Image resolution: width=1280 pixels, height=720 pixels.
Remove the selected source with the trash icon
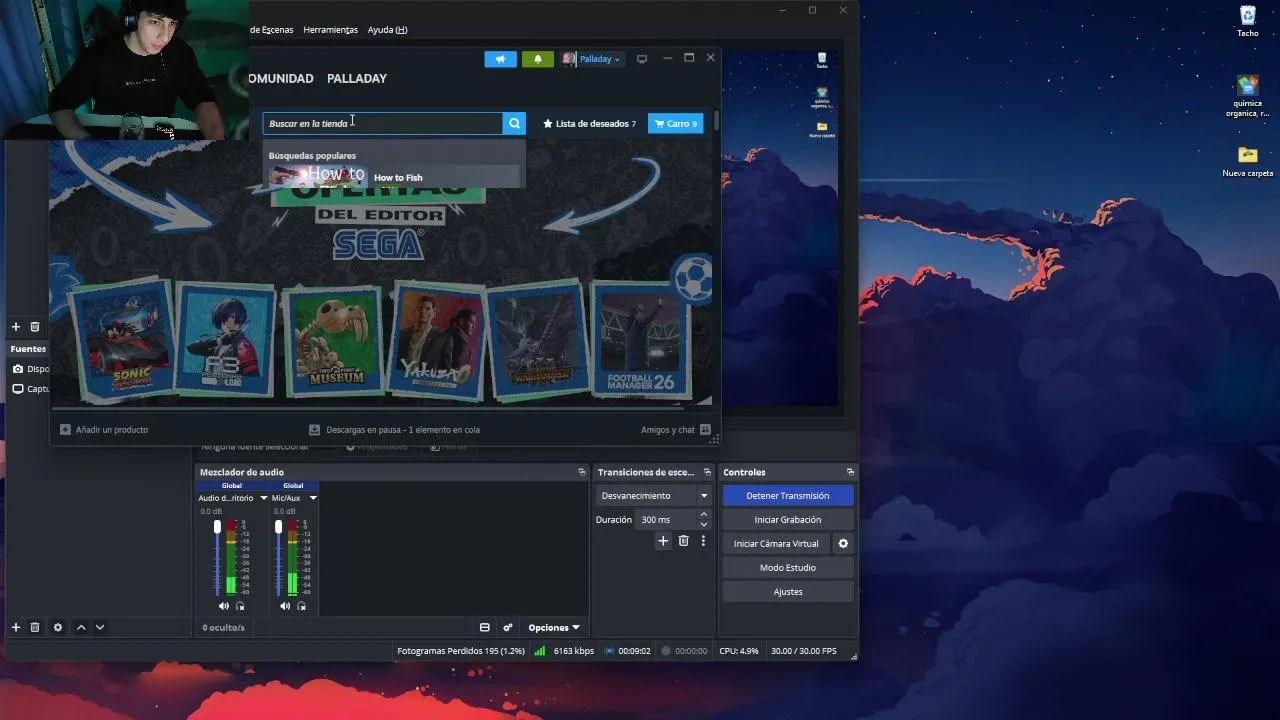pyautogui.click(x=35, y=627)
